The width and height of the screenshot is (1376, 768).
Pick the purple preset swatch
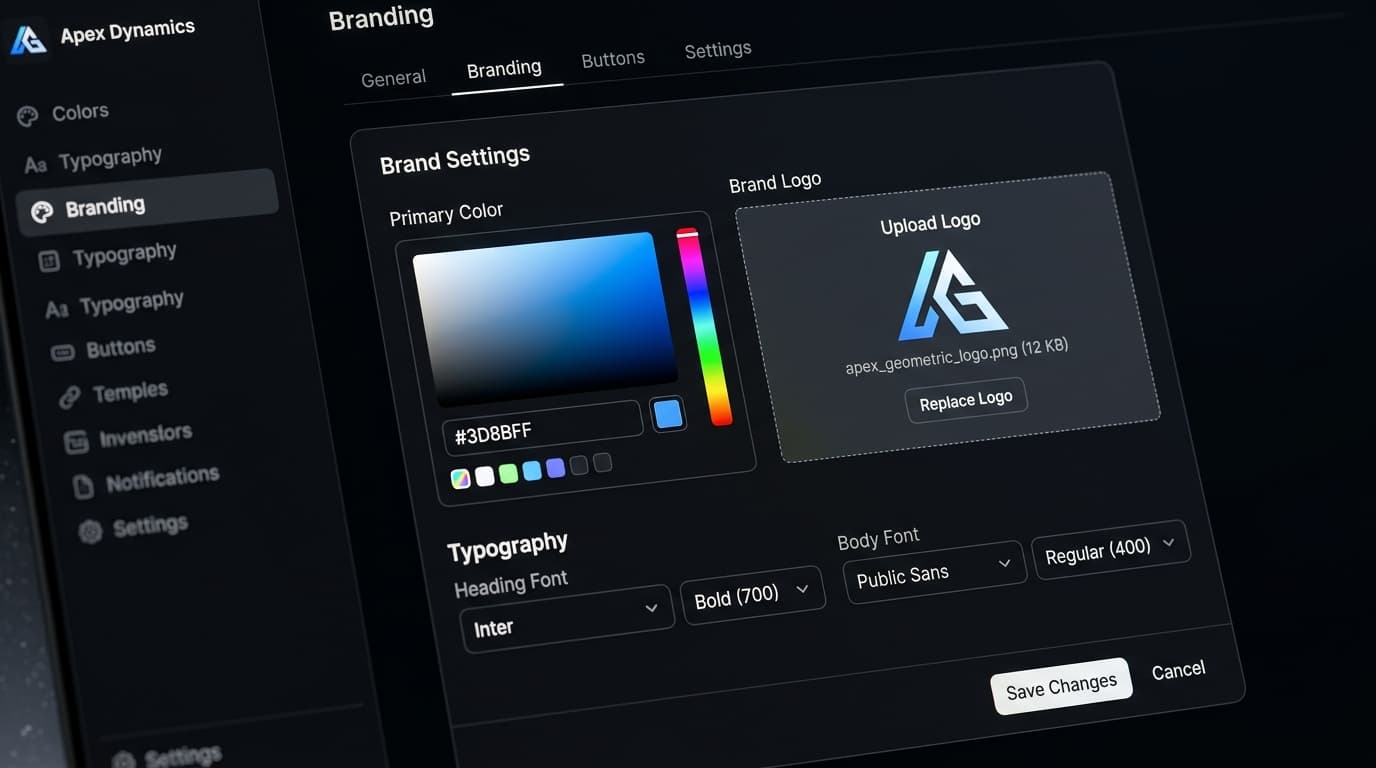(x=555, y=467)
